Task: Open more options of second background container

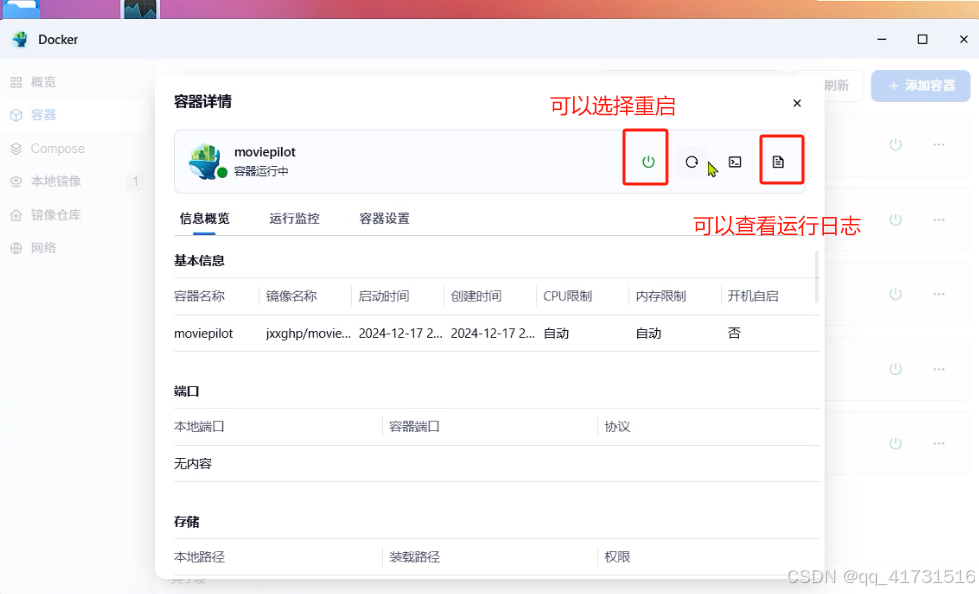Action: tap(938, 219)
